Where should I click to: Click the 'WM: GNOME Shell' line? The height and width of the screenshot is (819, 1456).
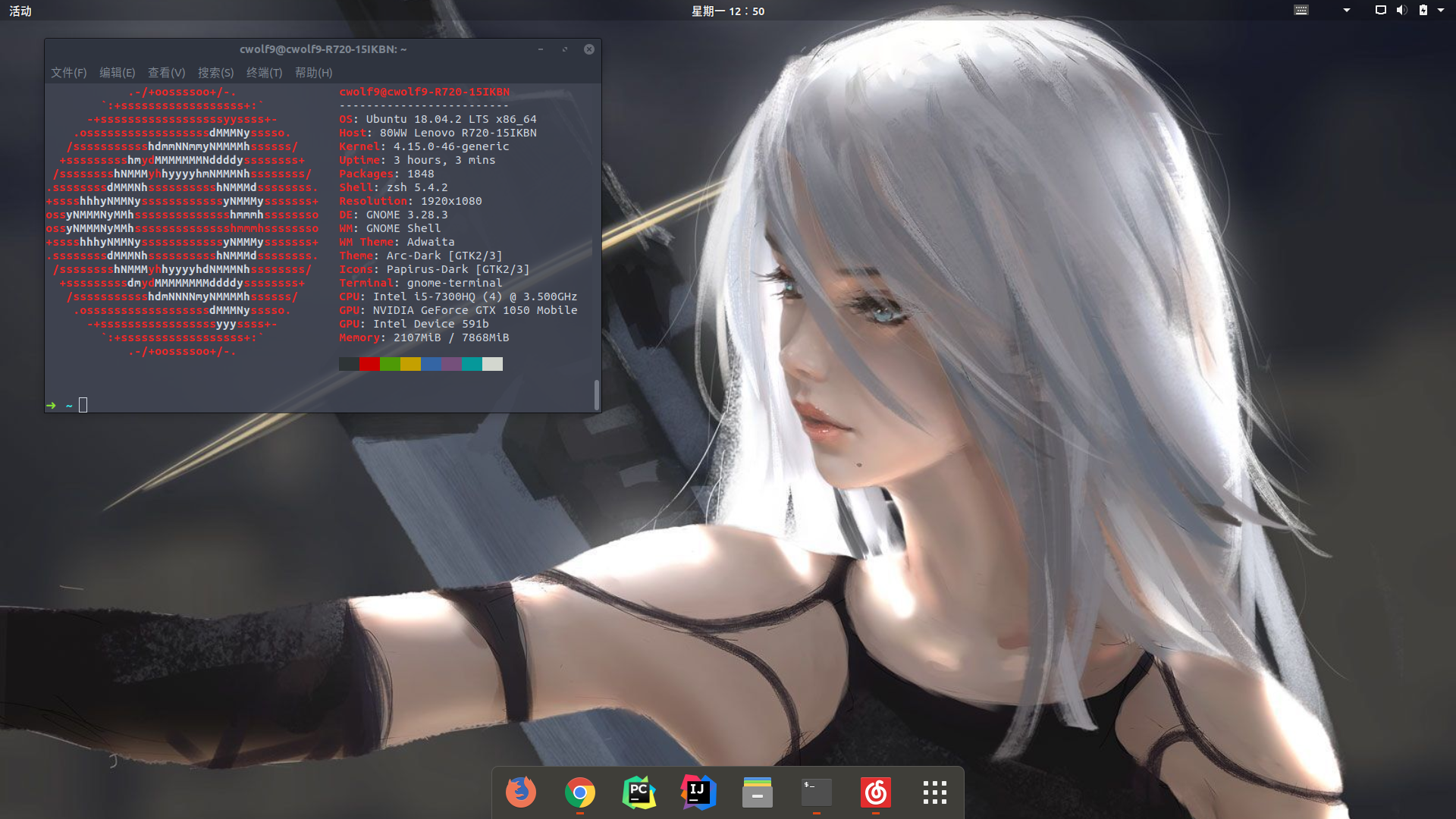point(390,228)
